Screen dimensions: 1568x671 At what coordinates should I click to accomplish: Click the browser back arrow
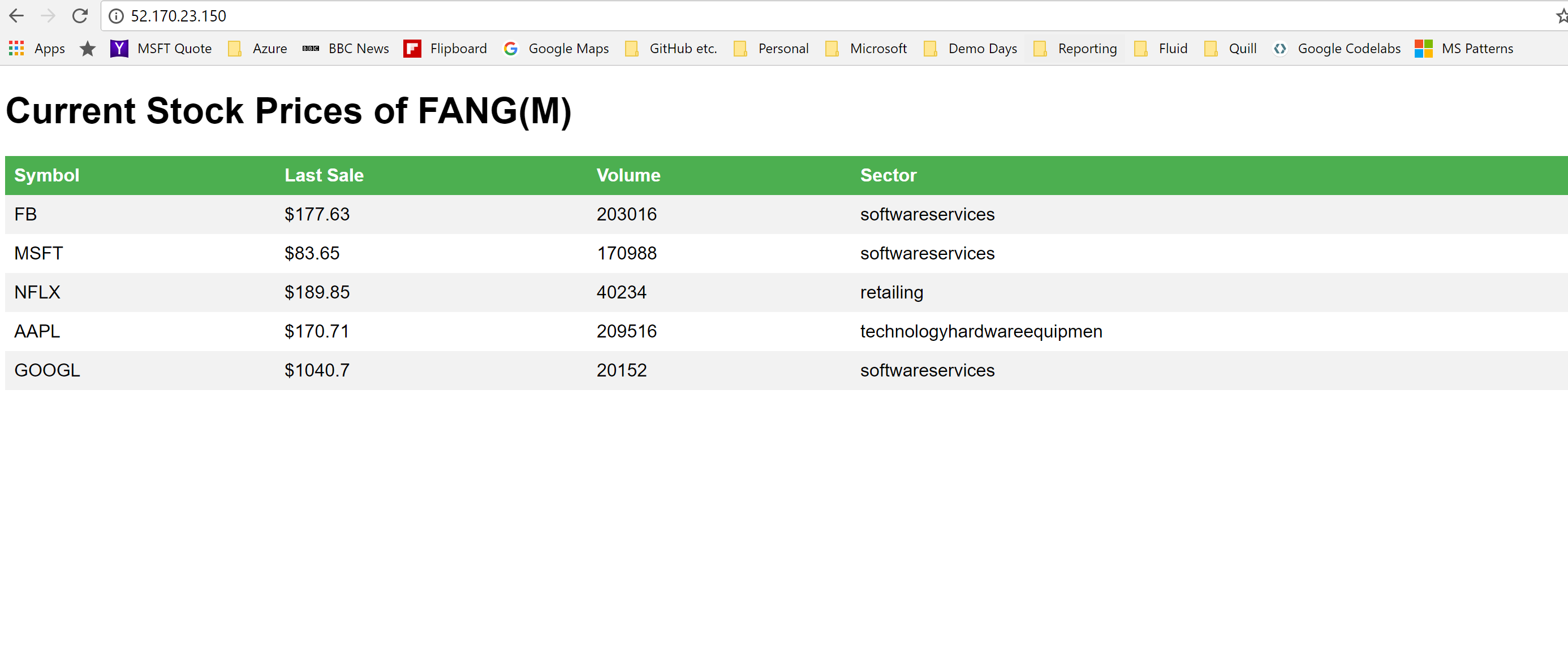click(16, 16)
